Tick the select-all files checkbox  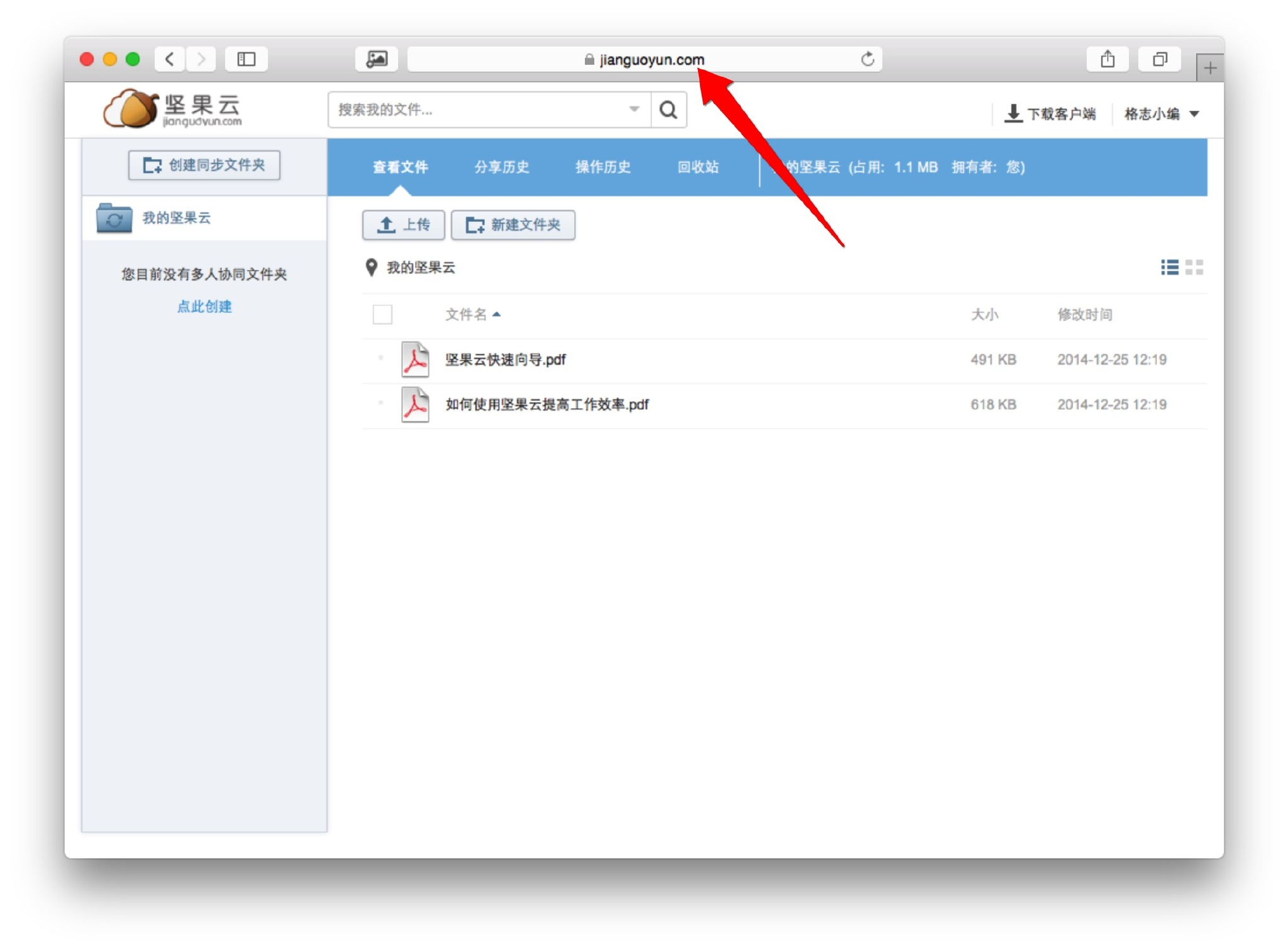(x=382, y=314)
